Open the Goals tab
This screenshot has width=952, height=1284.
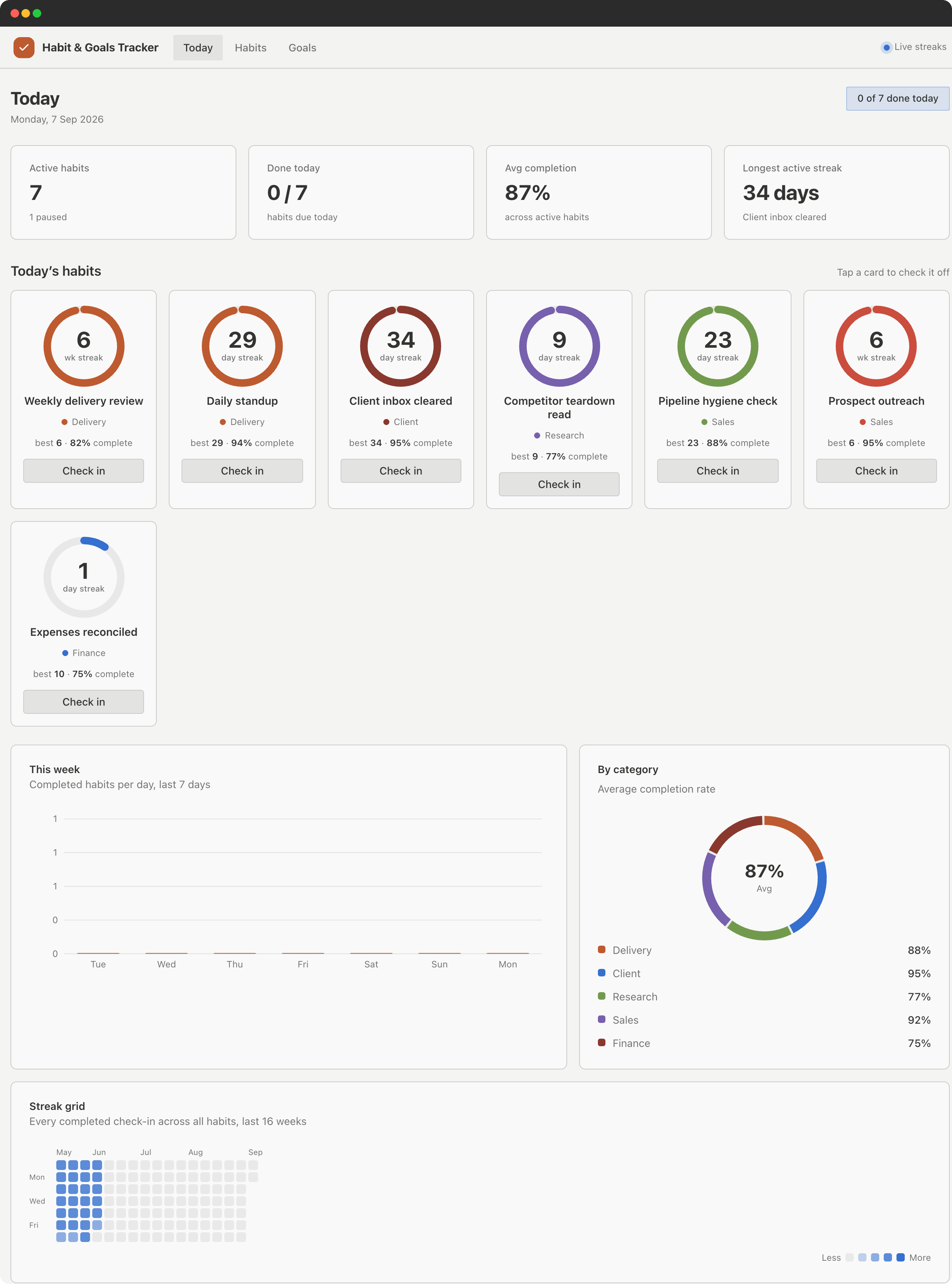point(303,47)
